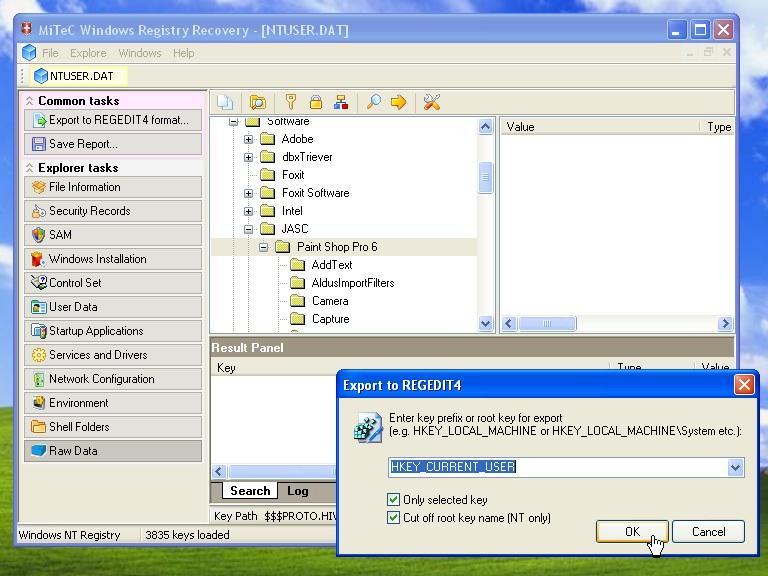Open the Windows menu
This screenshot has height=576, width=768.
click(x=140, y=53)
